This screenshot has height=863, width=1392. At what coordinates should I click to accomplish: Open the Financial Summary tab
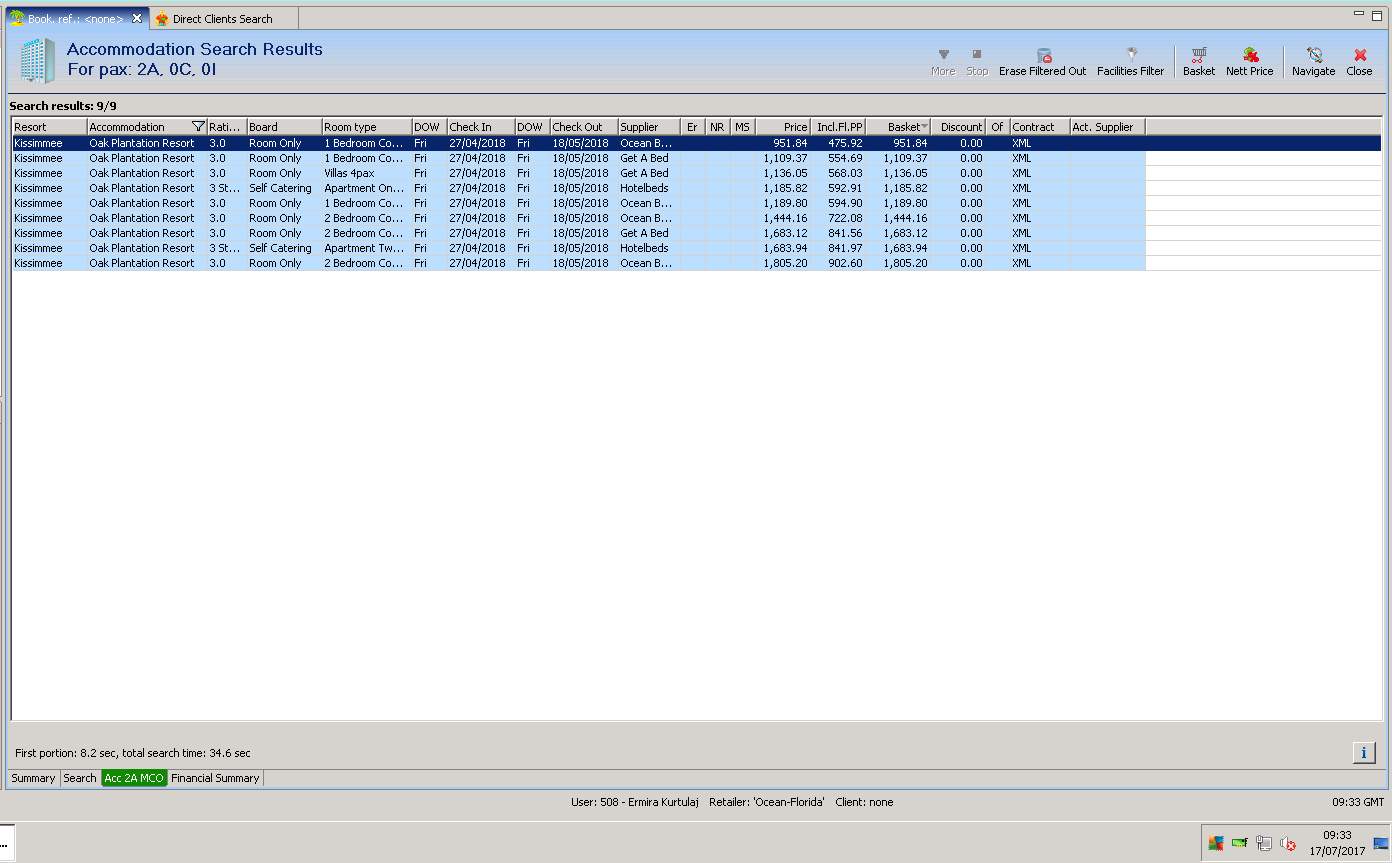pos(215,778)
